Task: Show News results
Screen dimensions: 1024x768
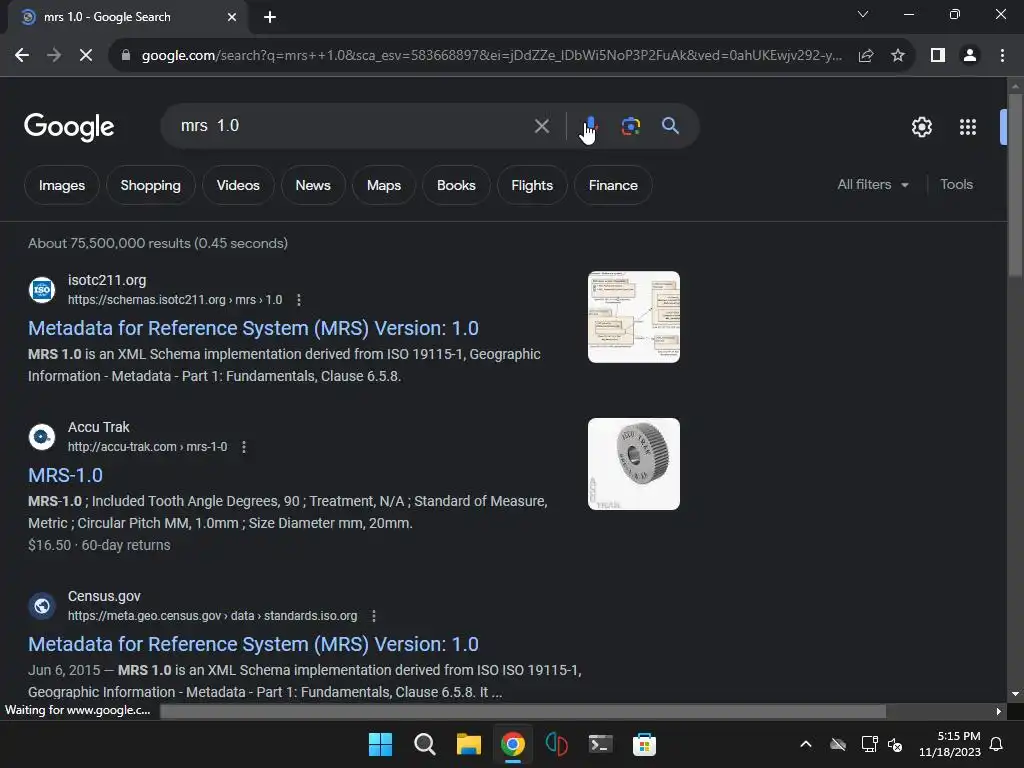Action: coord(313,185)
